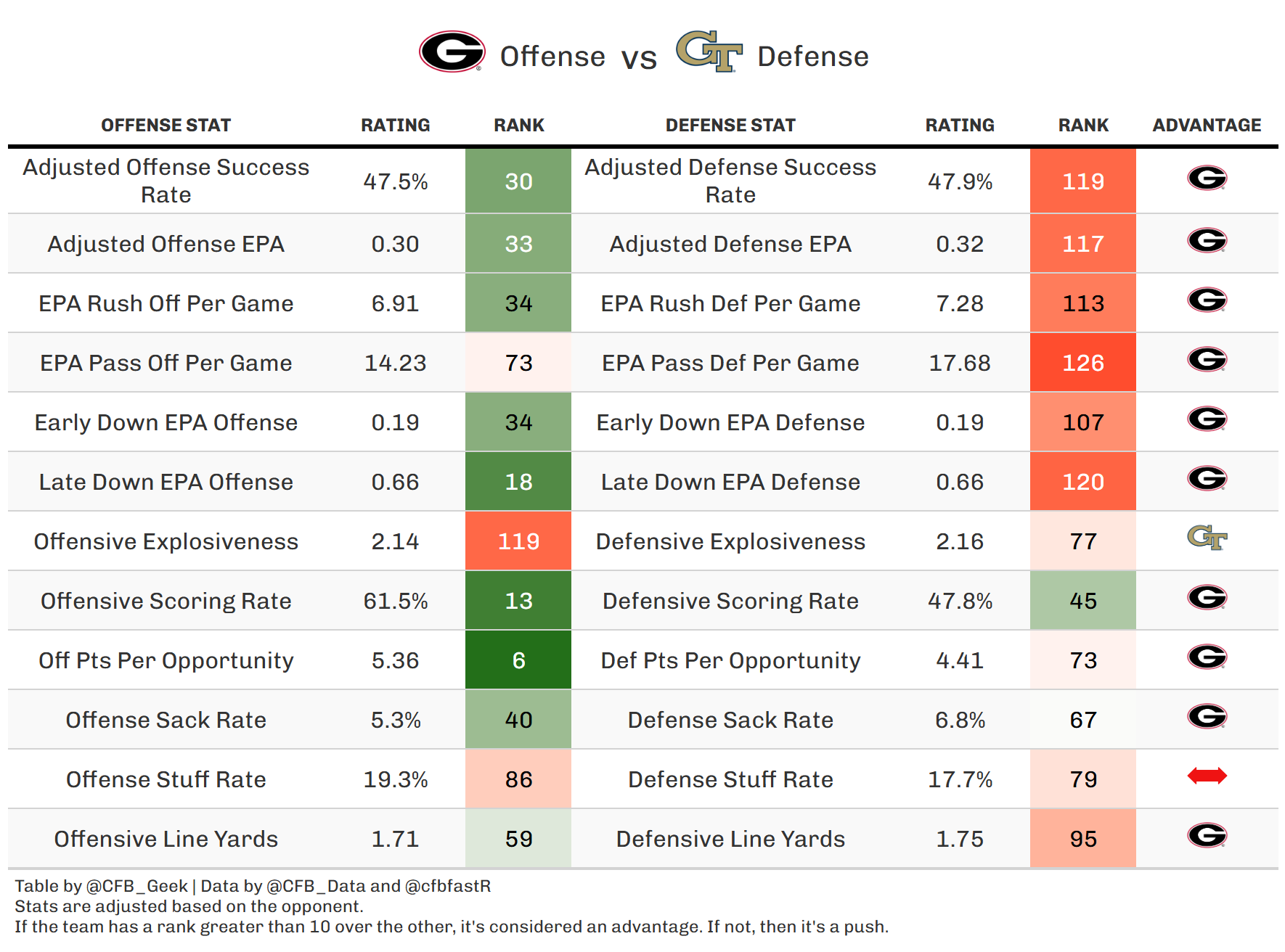
Task: Click the Georgia Tech advantage icon for Explosiveness
Action: point(1207,538)
